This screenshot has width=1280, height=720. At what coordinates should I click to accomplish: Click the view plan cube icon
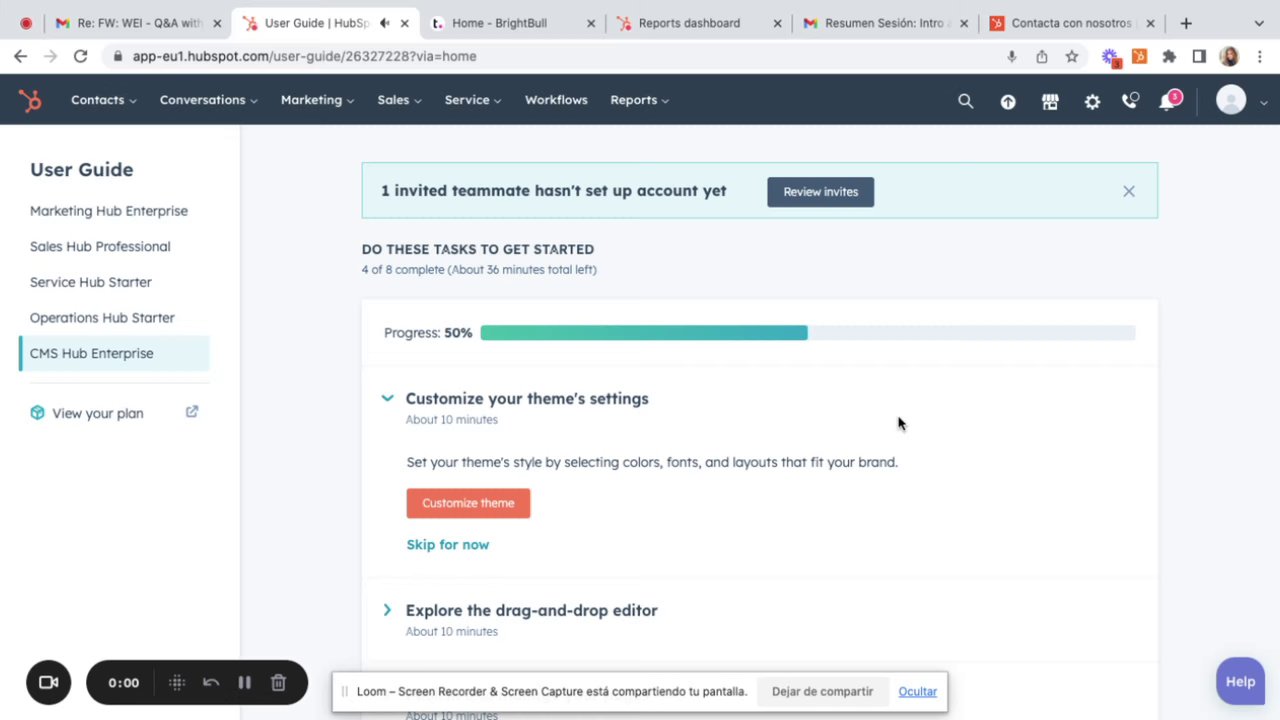[37, 413]
